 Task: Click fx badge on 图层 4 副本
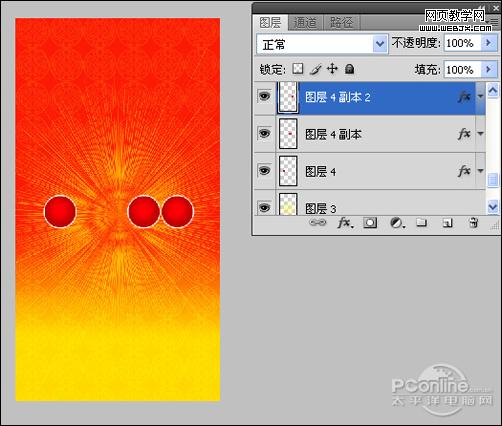tap(464, 134)
